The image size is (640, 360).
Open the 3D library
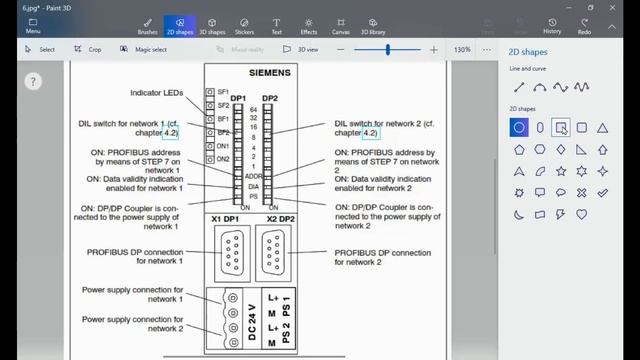click(373, 27)
